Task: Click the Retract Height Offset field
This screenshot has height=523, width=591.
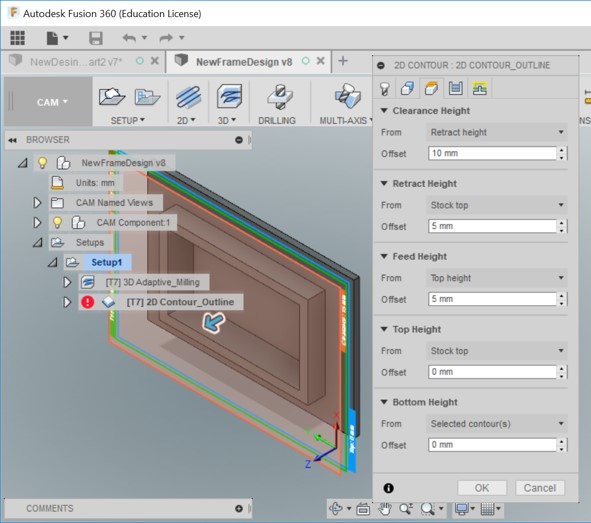Action: (x=492, y=226)
